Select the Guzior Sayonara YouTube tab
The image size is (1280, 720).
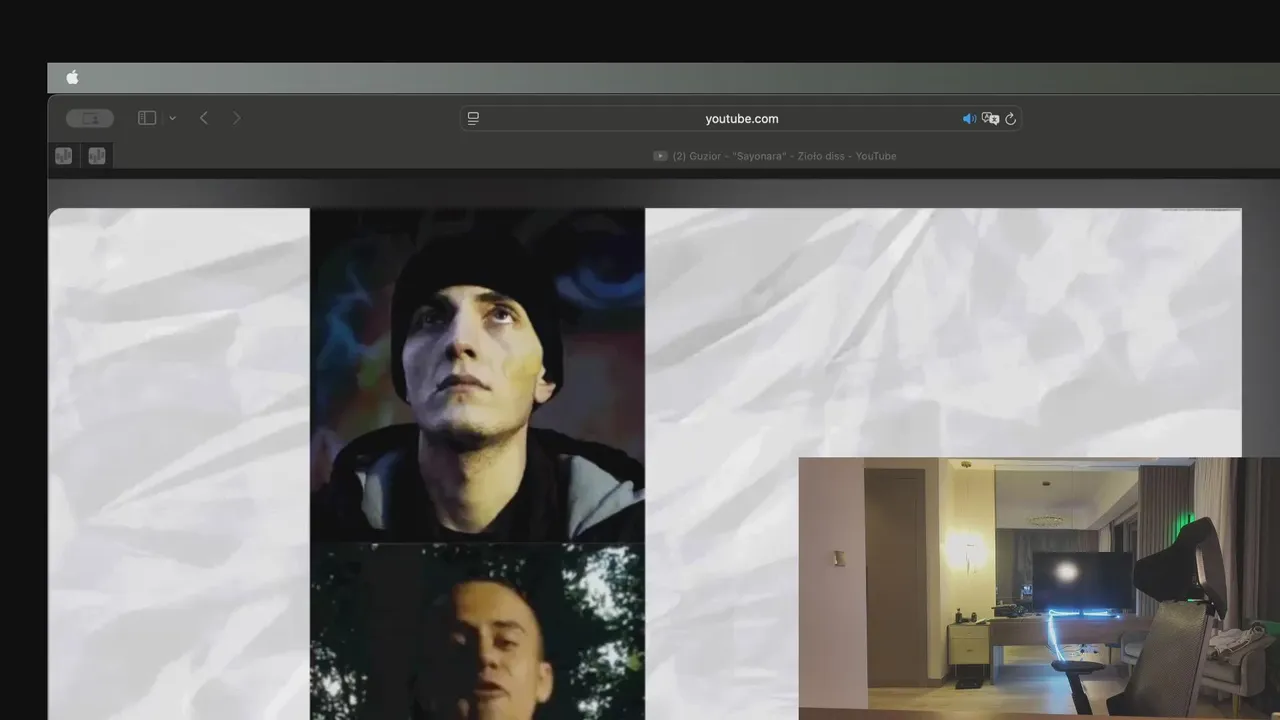point(775,156)
